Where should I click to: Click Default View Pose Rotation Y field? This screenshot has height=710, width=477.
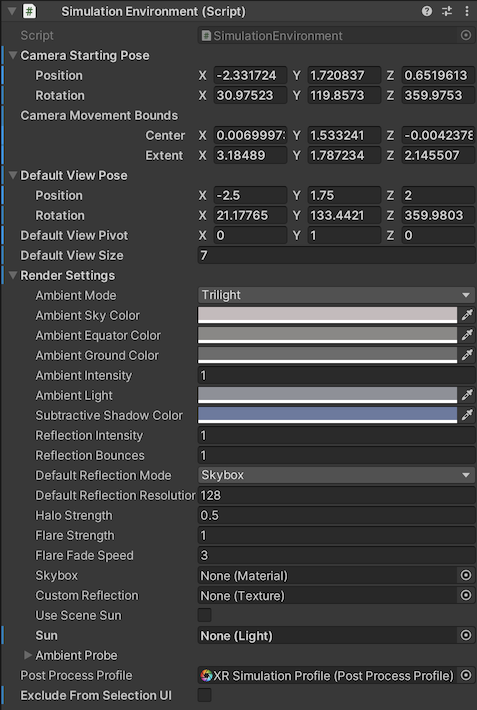(344, 216)
